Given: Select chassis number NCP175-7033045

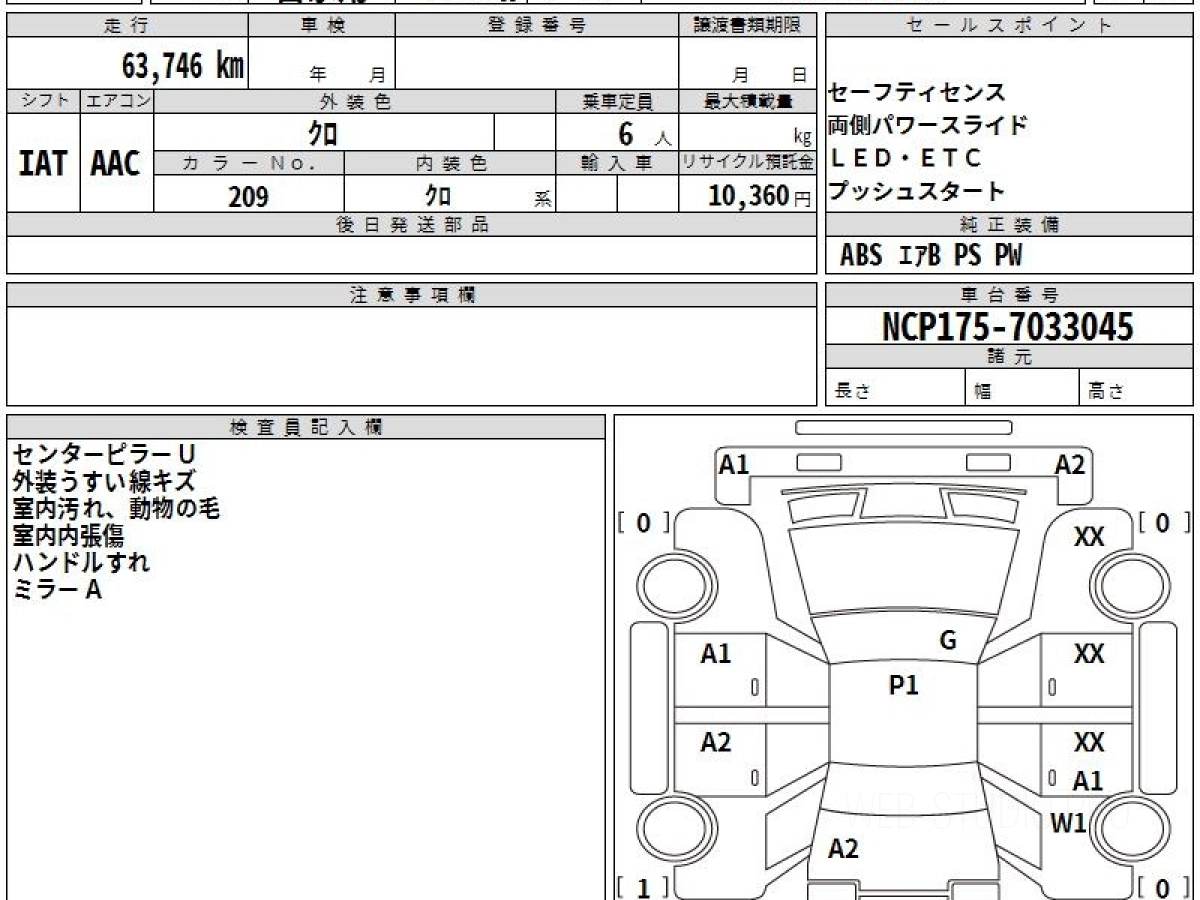Looking at the screenshot, I should (x=1008, y=326).
